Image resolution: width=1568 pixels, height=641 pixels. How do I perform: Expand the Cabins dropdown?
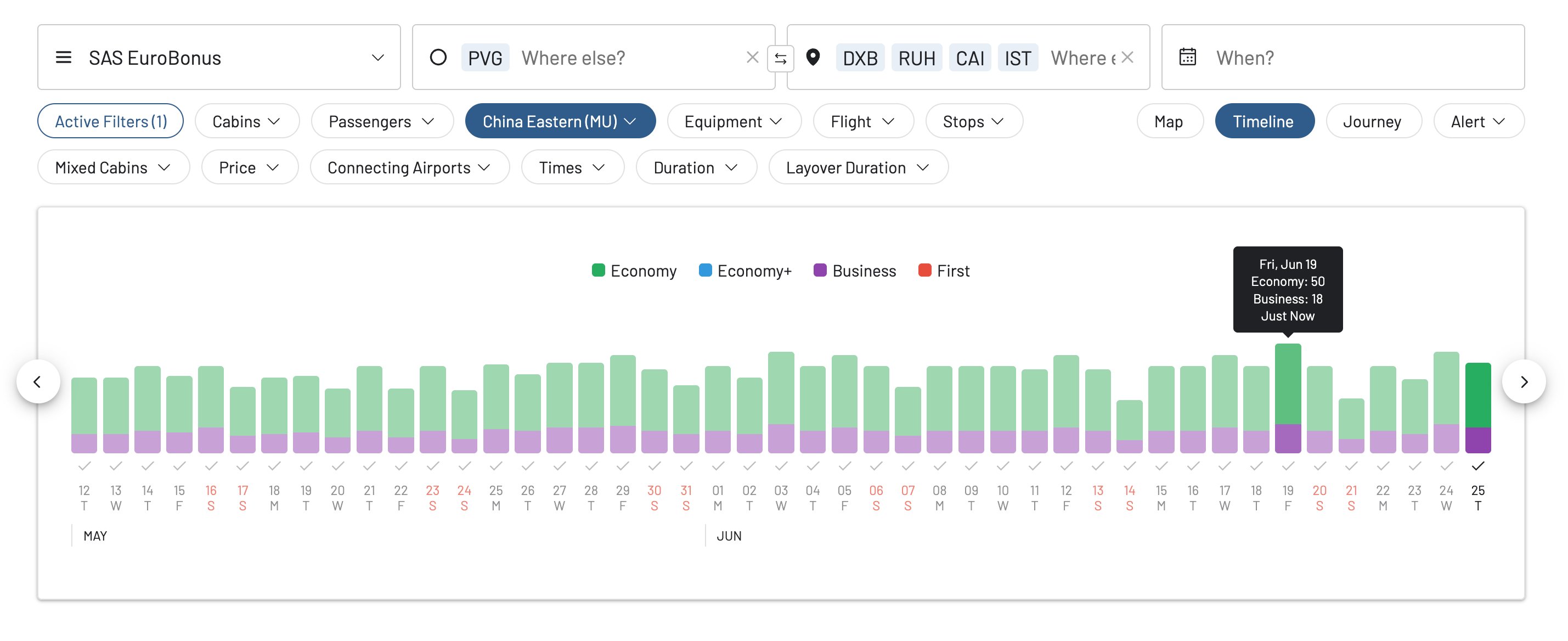pyautogui.click(x=246, y=121)
